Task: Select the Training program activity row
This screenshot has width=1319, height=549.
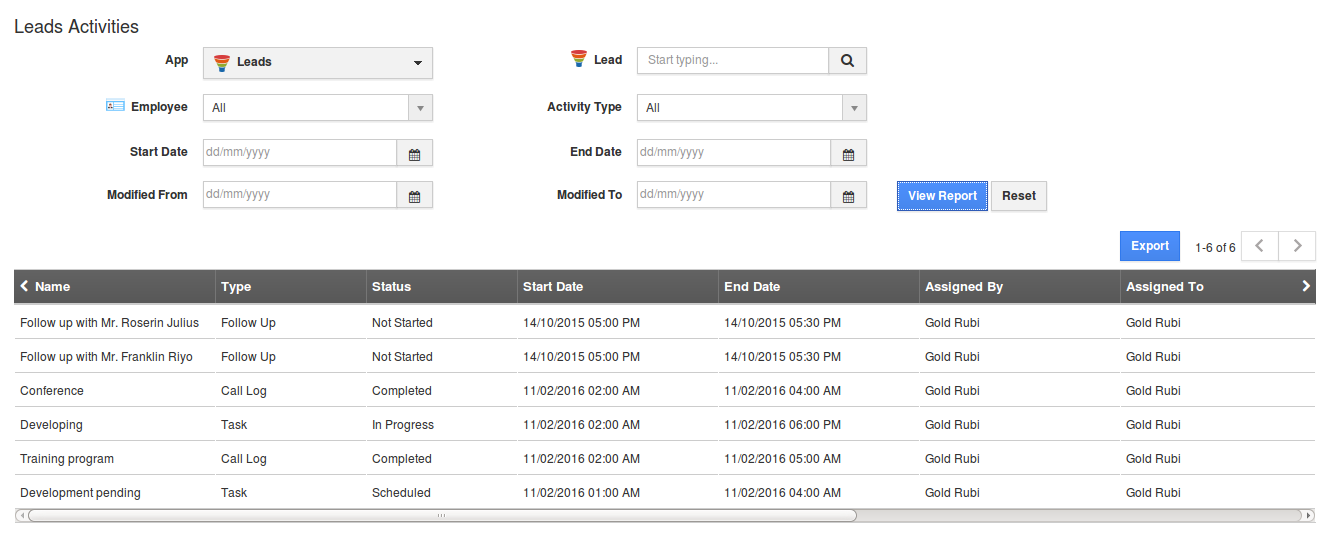Action: point(67,459)
